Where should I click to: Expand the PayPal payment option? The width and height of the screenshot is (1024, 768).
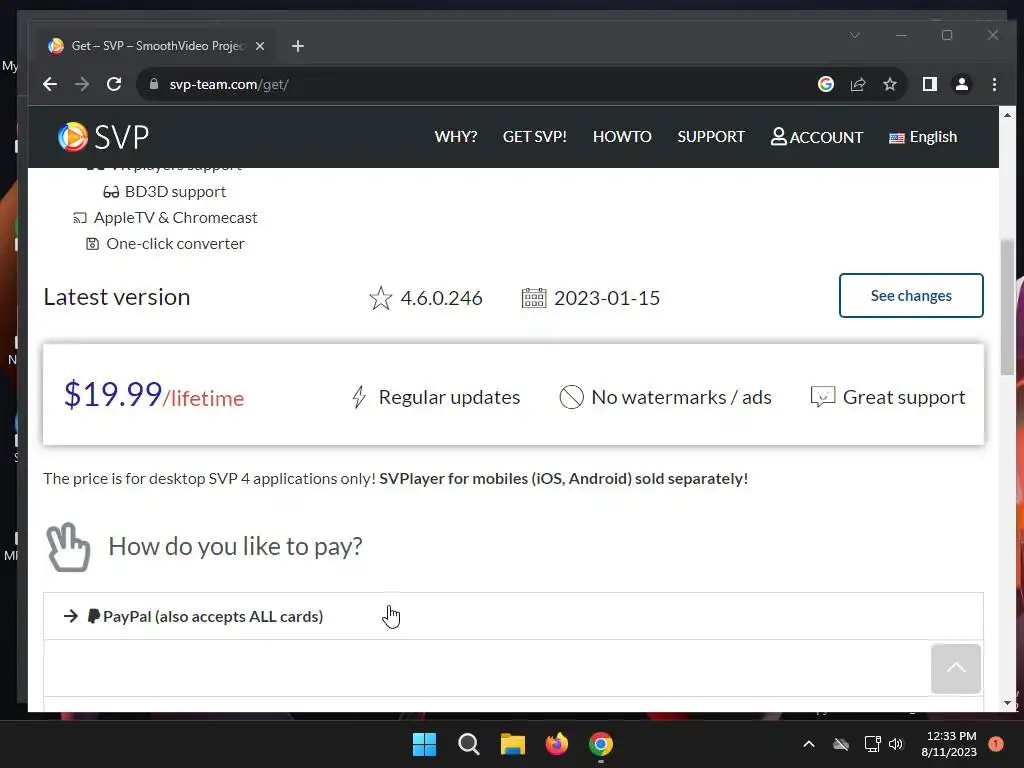point(513,616)
